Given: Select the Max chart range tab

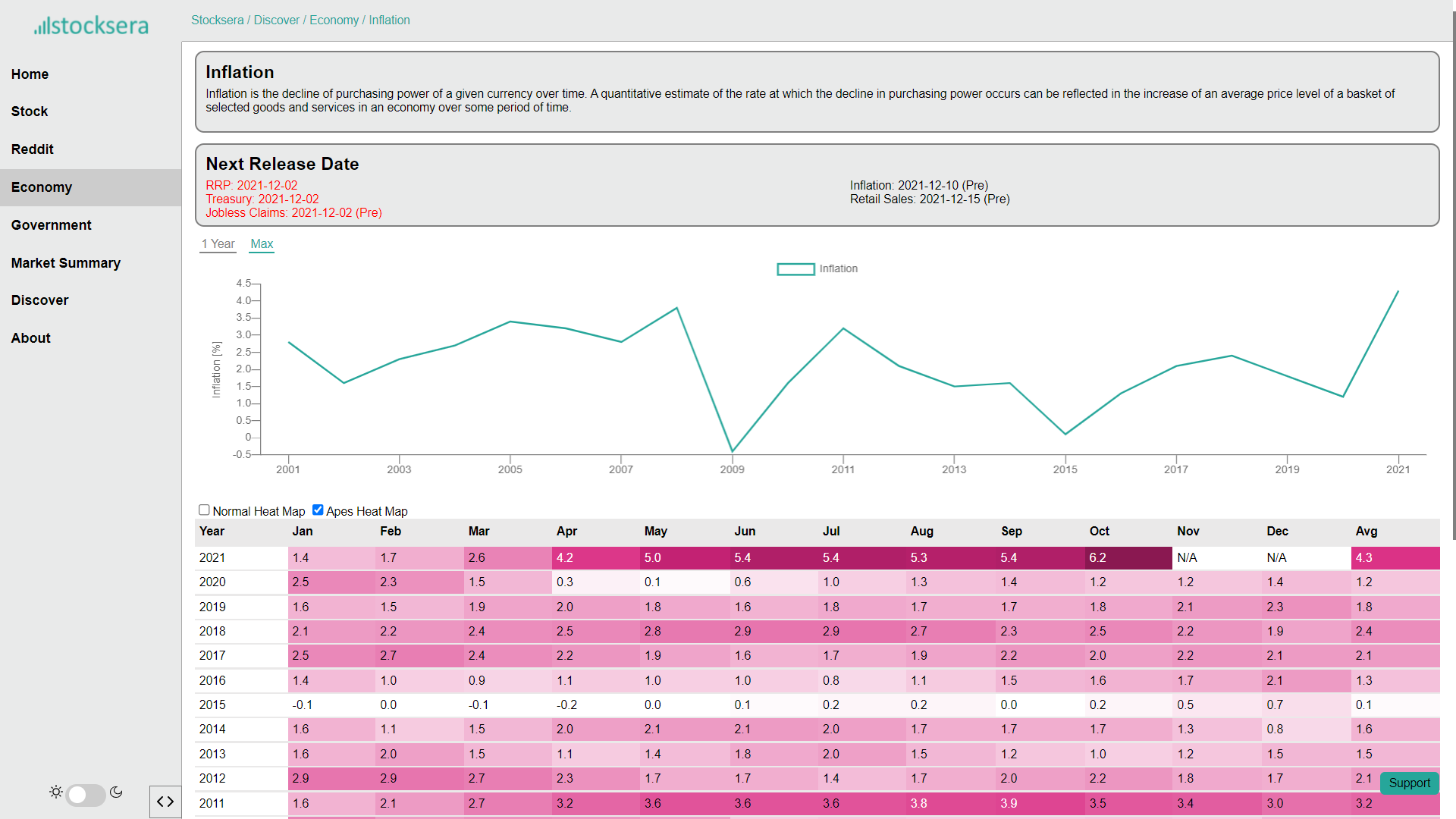Looking at the screenshot, I should coord(262,243).
